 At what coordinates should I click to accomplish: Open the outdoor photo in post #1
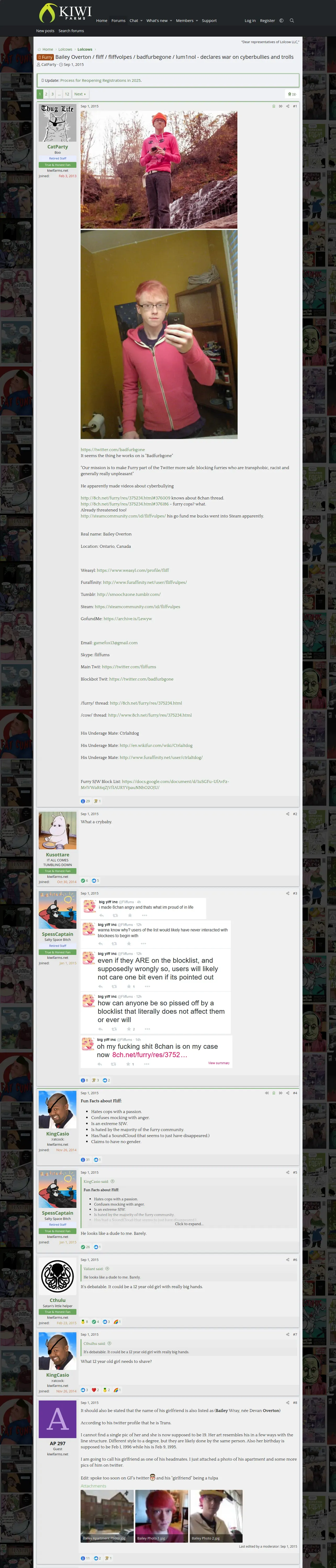pyautogui.click(x=159, y=170)
